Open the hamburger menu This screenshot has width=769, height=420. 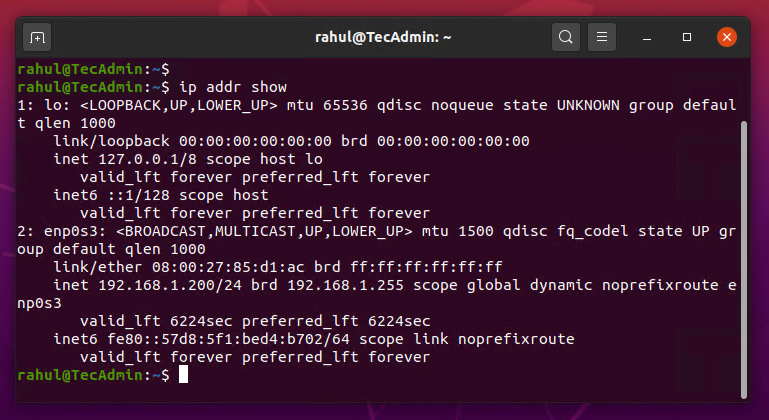point(602,37)
